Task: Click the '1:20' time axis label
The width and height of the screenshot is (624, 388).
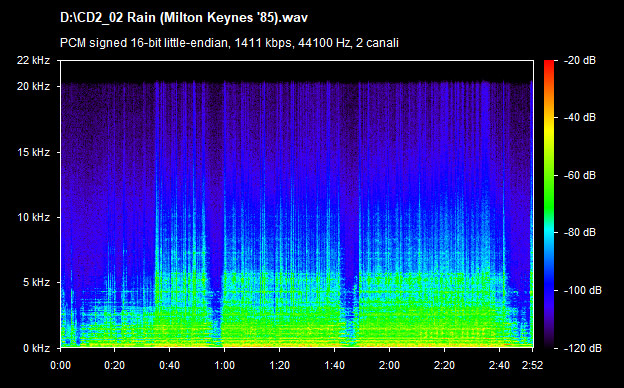Action: tap(279, 365)
